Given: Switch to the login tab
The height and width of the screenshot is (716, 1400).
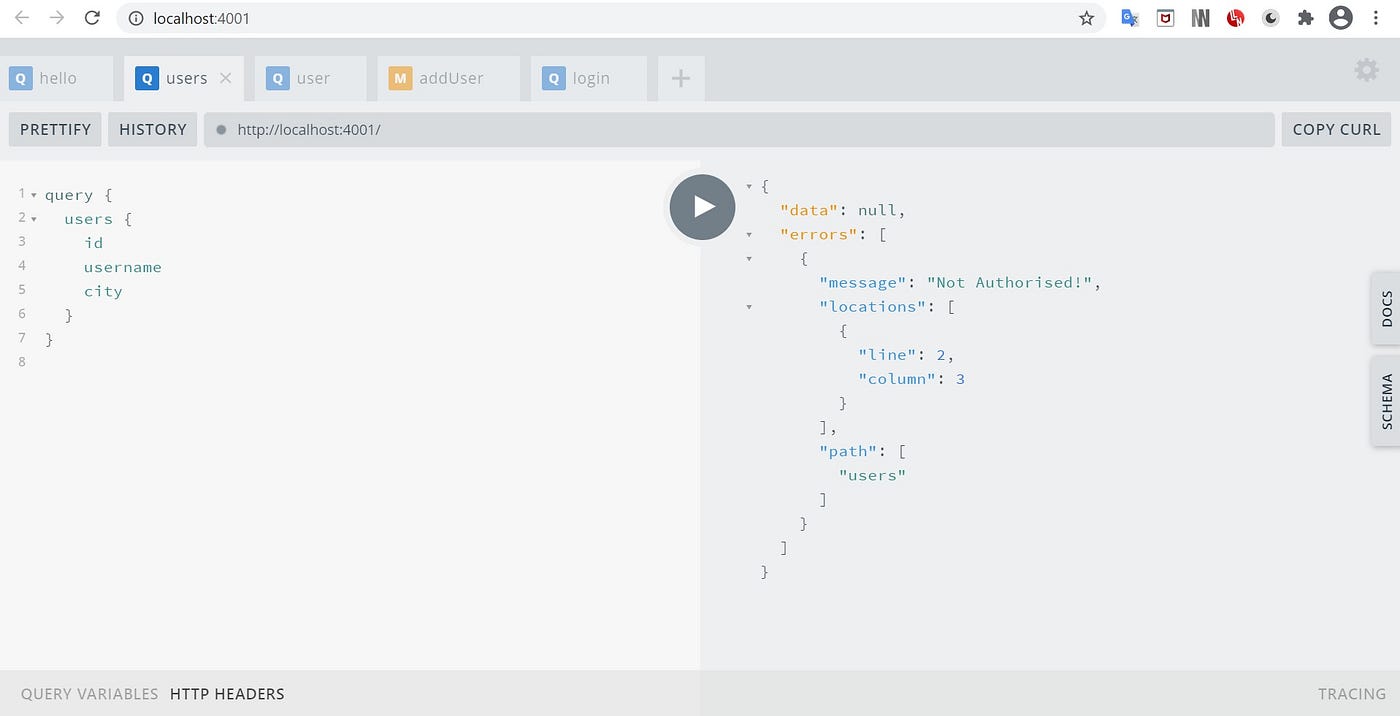Looking at the screenshot, I should click(586, 77).
